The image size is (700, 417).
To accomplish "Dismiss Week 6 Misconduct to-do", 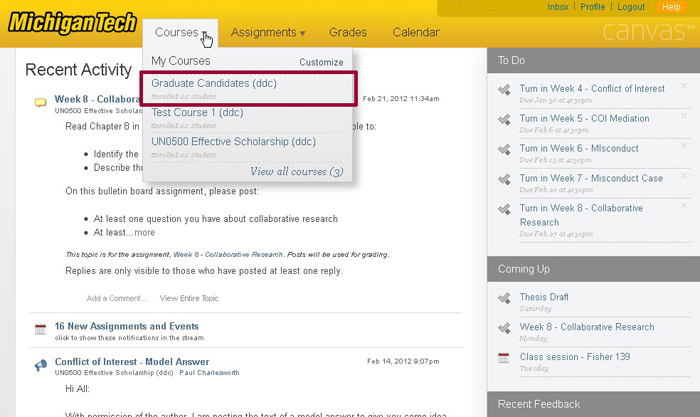I will pos(683,146).
